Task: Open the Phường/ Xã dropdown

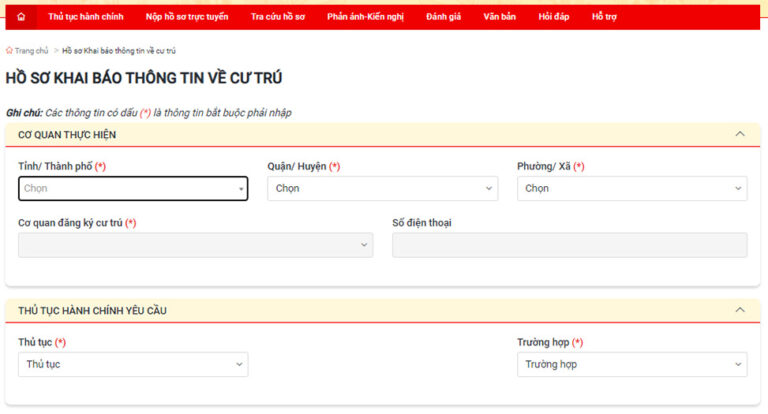Action: [631, 188]
